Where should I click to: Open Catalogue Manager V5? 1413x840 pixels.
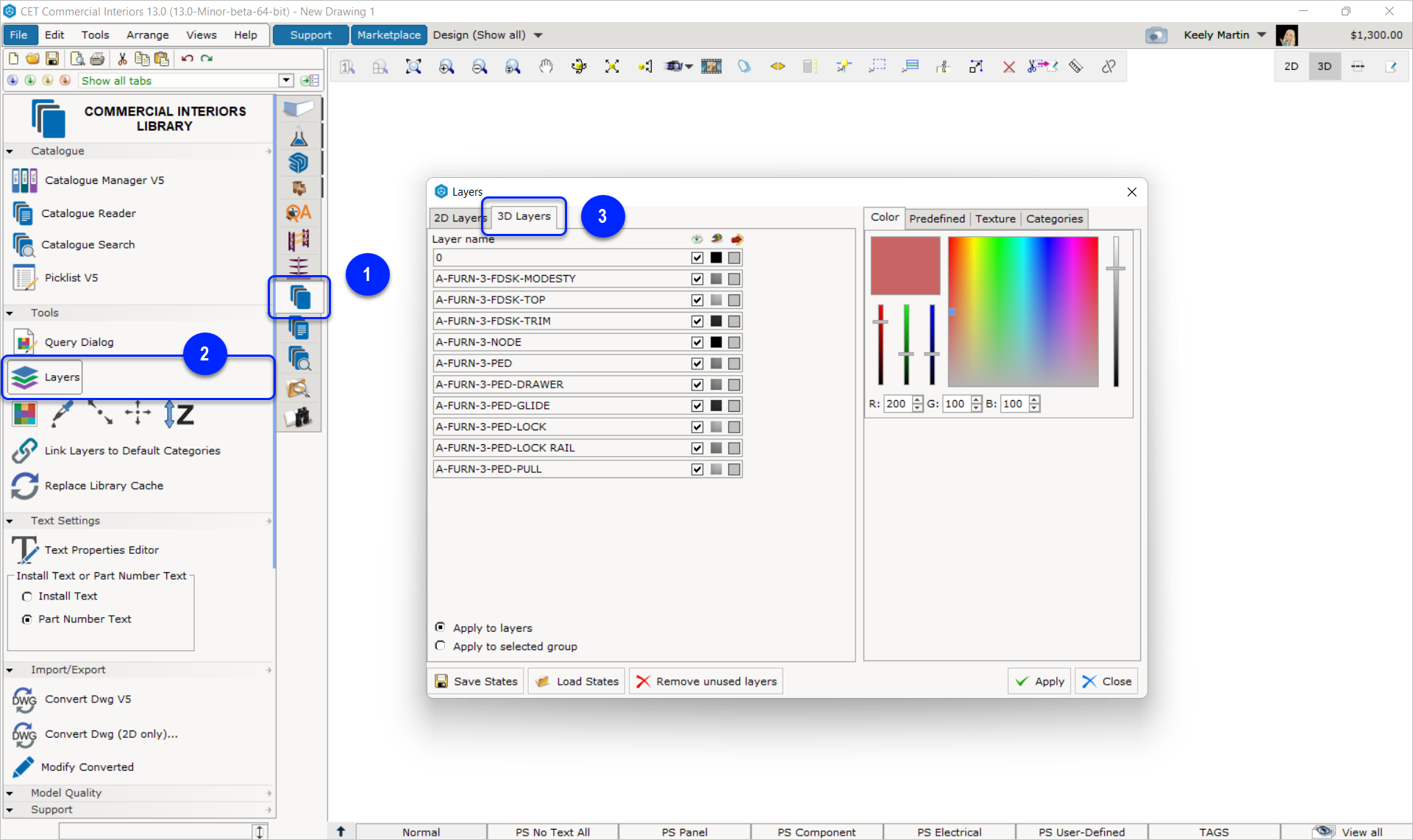[x=103, y=180]
